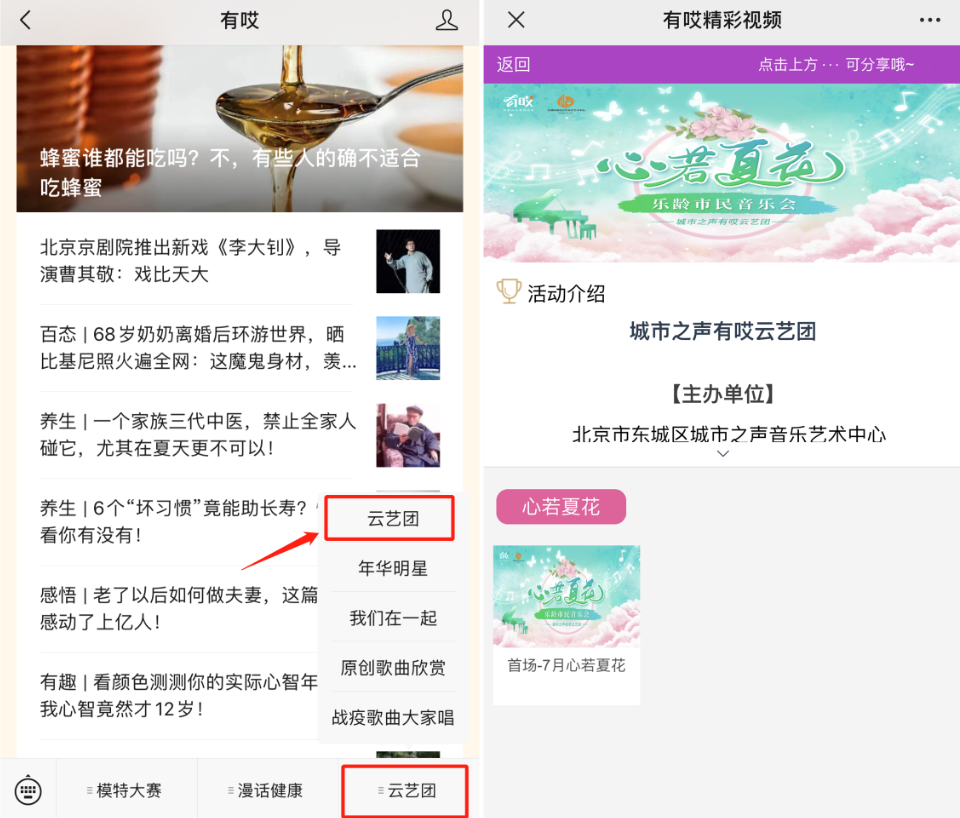Open the 北京京剧院《李大钊》 article

point(239,261)
